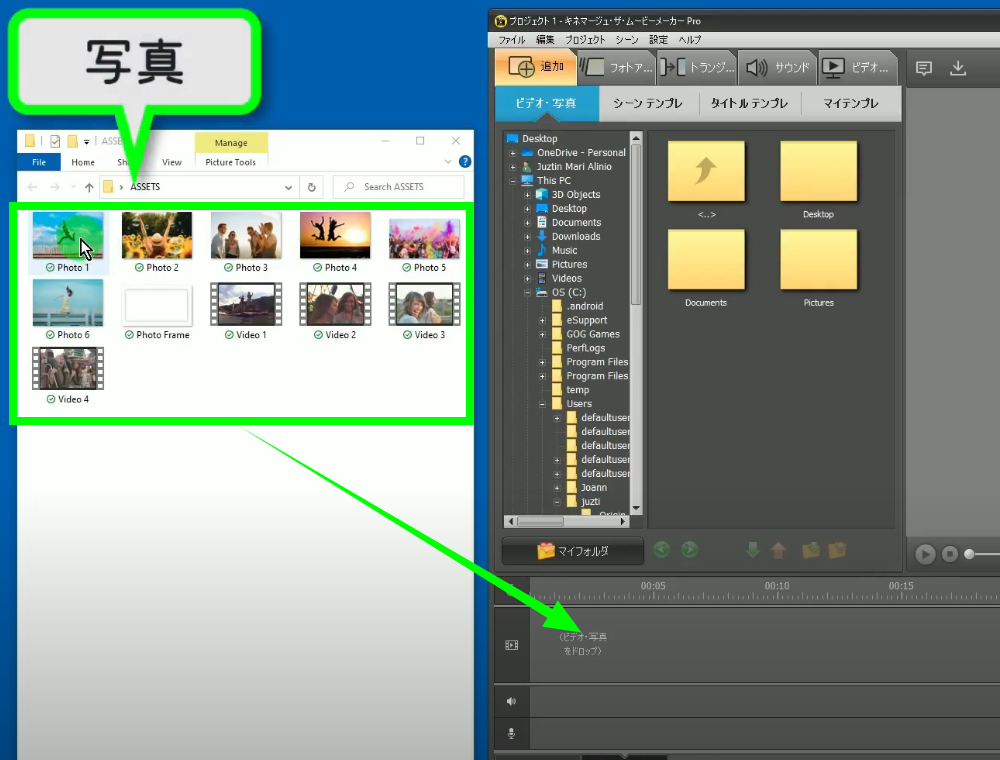Expand the Program Files tree node
The width and height of the screenshot is (1000, 760).
(x=542, y=362)
